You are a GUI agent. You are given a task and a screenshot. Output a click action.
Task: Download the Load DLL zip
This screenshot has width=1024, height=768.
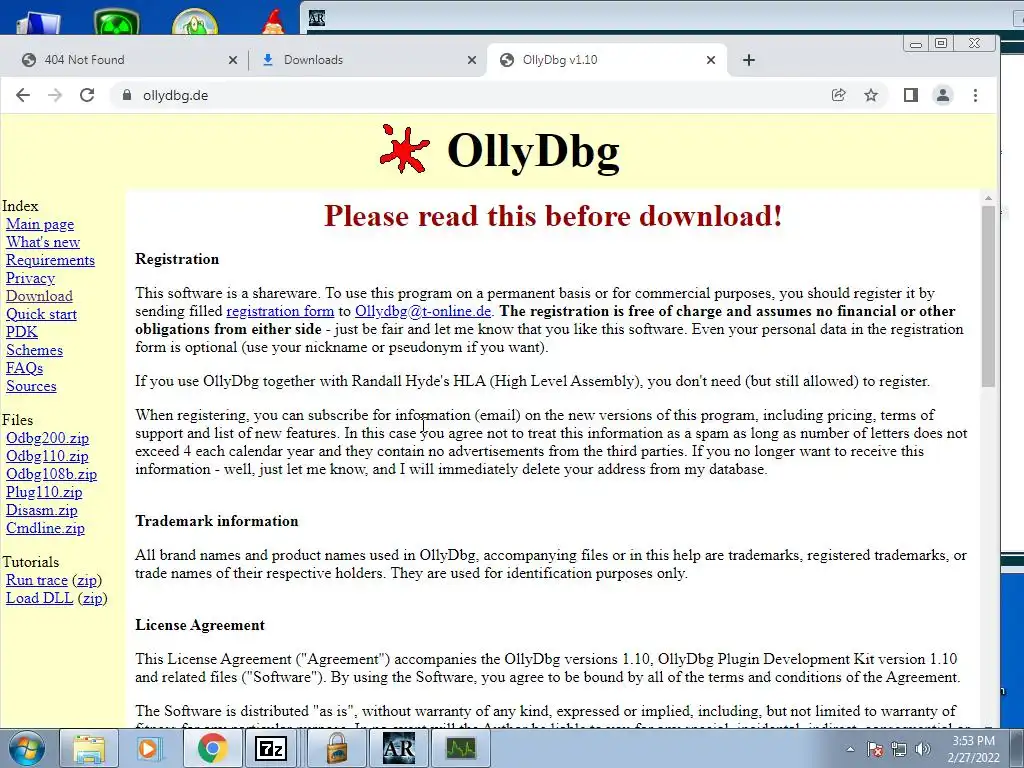[x=92, y=598]
